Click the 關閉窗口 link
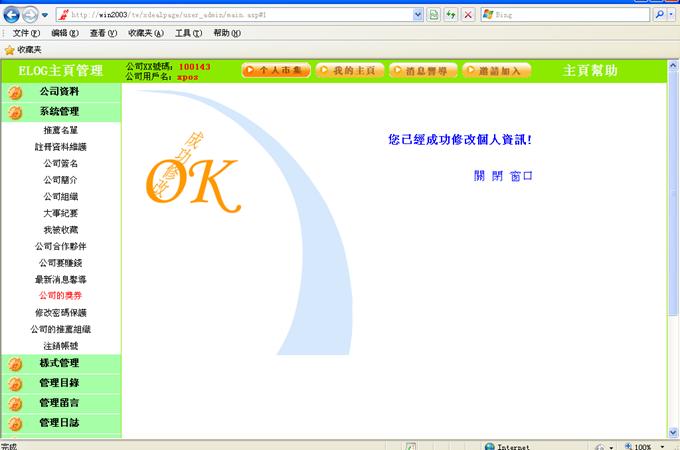Viewport: 680px width, 450px height. (x=503, y=176)
